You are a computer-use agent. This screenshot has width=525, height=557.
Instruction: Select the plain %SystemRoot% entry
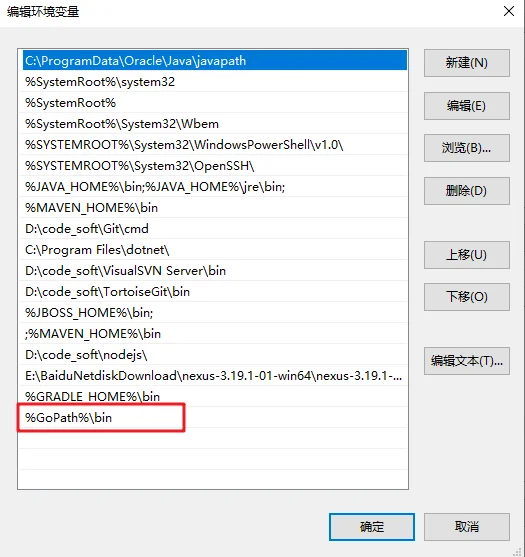pyautogui.click(x=213, y=103)
